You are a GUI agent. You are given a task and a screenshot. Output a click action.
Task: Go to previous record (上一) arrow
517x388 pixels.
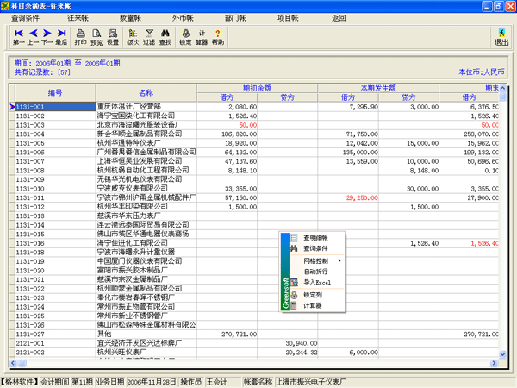tap(33, 33)
